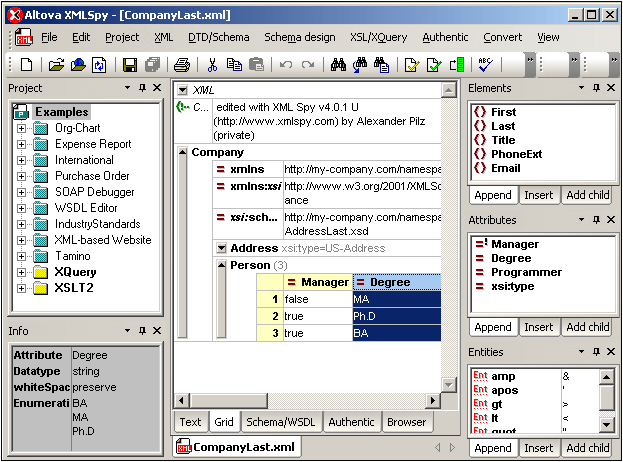Pin the Info panel

point(142,331)
